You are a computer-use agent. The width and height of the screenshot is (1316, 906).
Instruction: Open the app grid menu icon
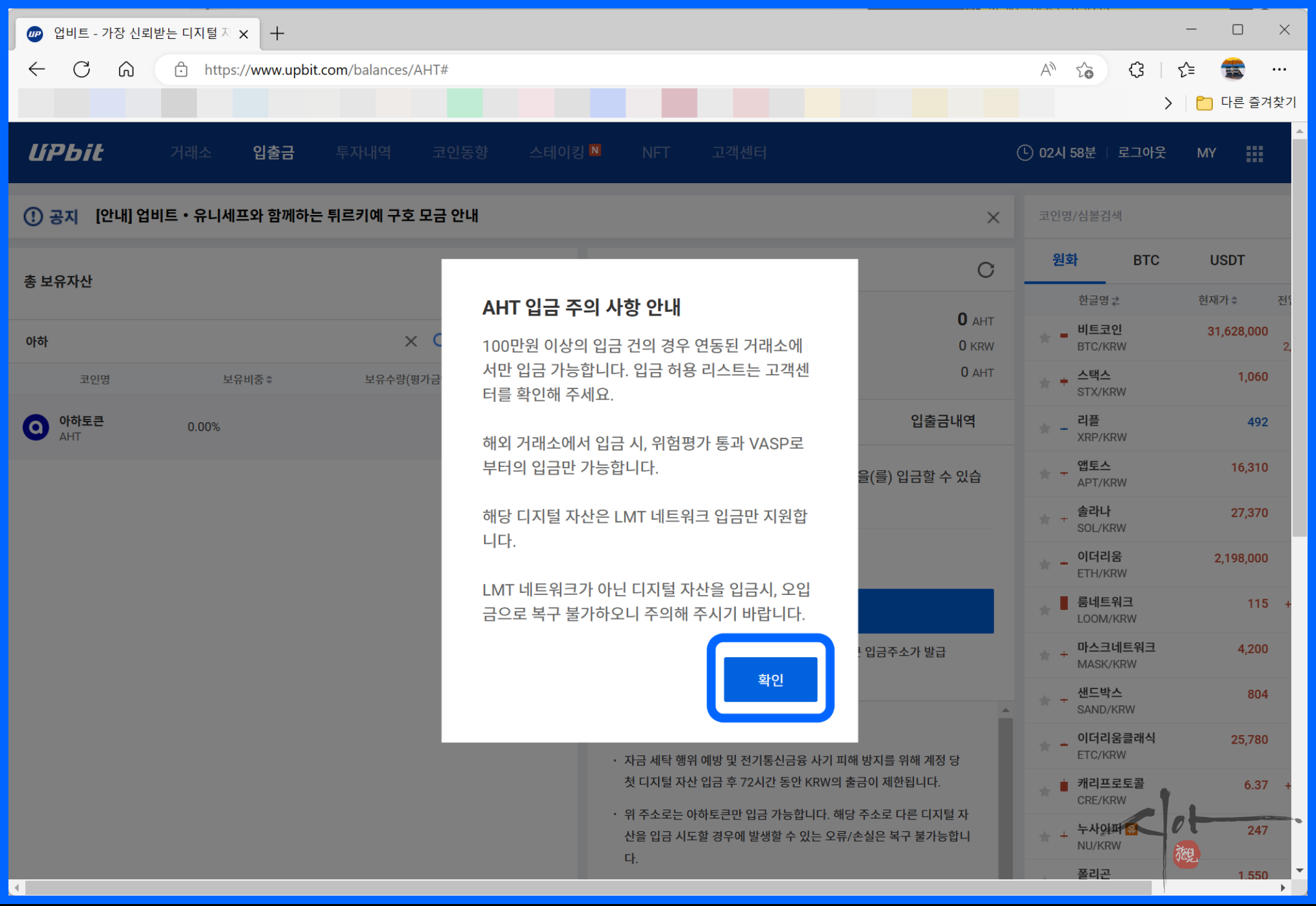pyautogui.click(x=1254, y=153)
